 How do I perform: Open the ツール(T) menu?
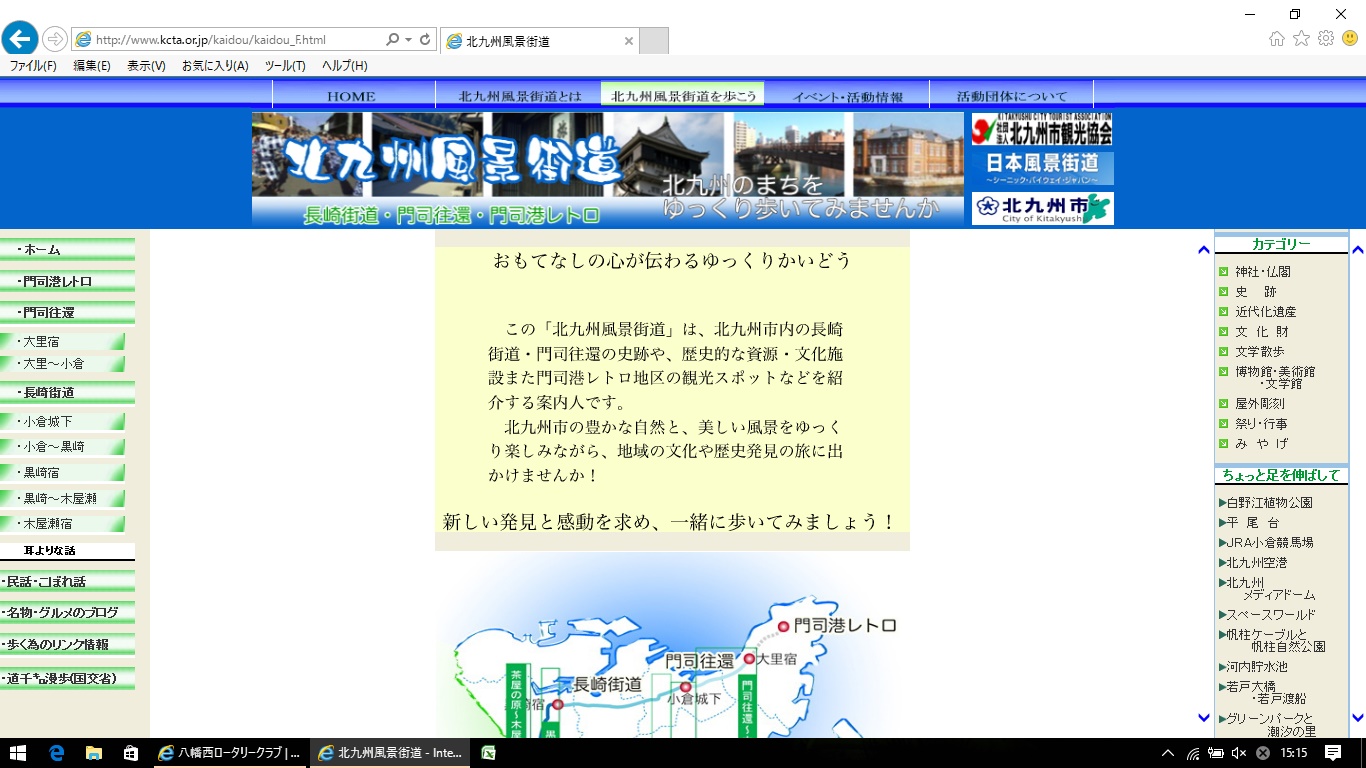(285, 66)
